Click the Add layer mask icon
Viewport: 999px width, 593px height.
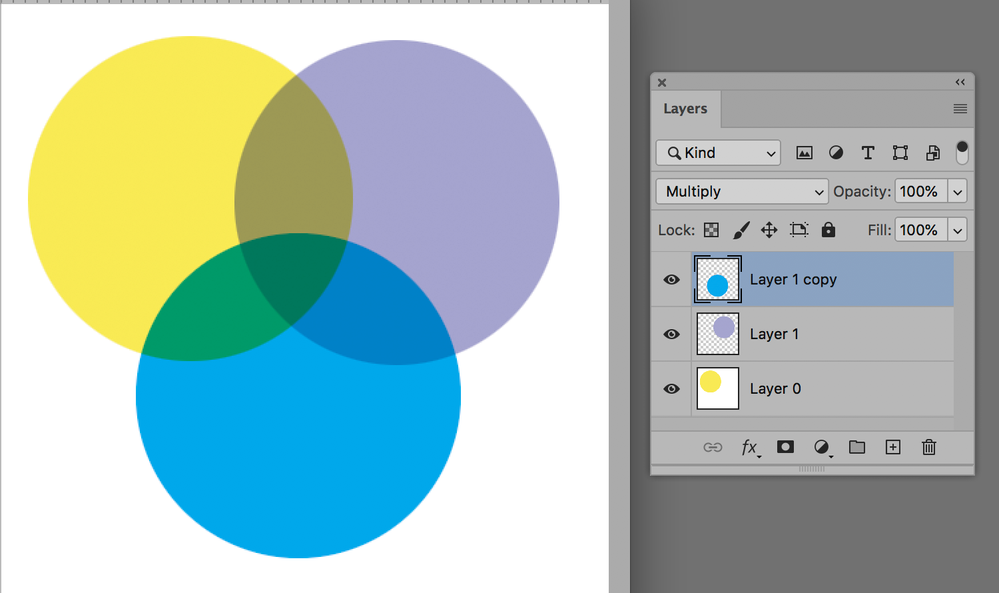click(785, 447)
